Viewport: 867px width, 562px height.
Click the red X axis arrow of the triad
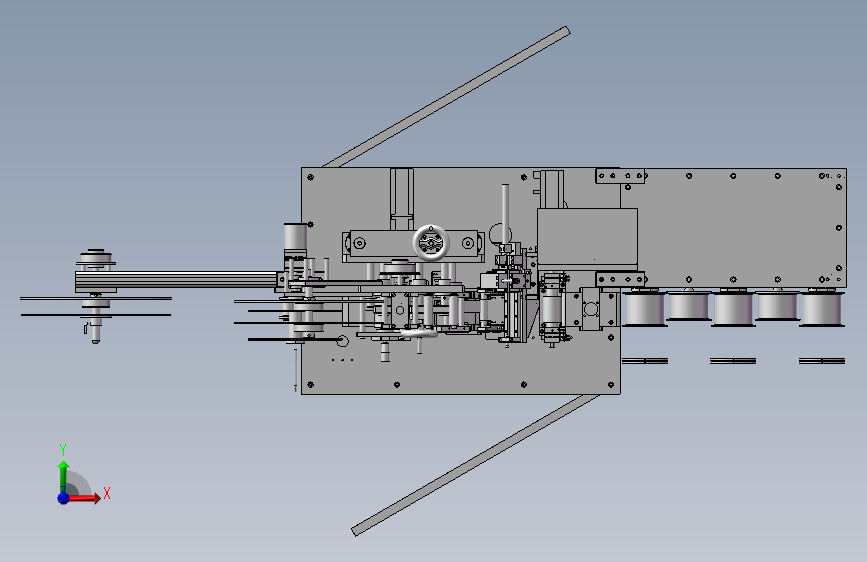coord(84,498)
